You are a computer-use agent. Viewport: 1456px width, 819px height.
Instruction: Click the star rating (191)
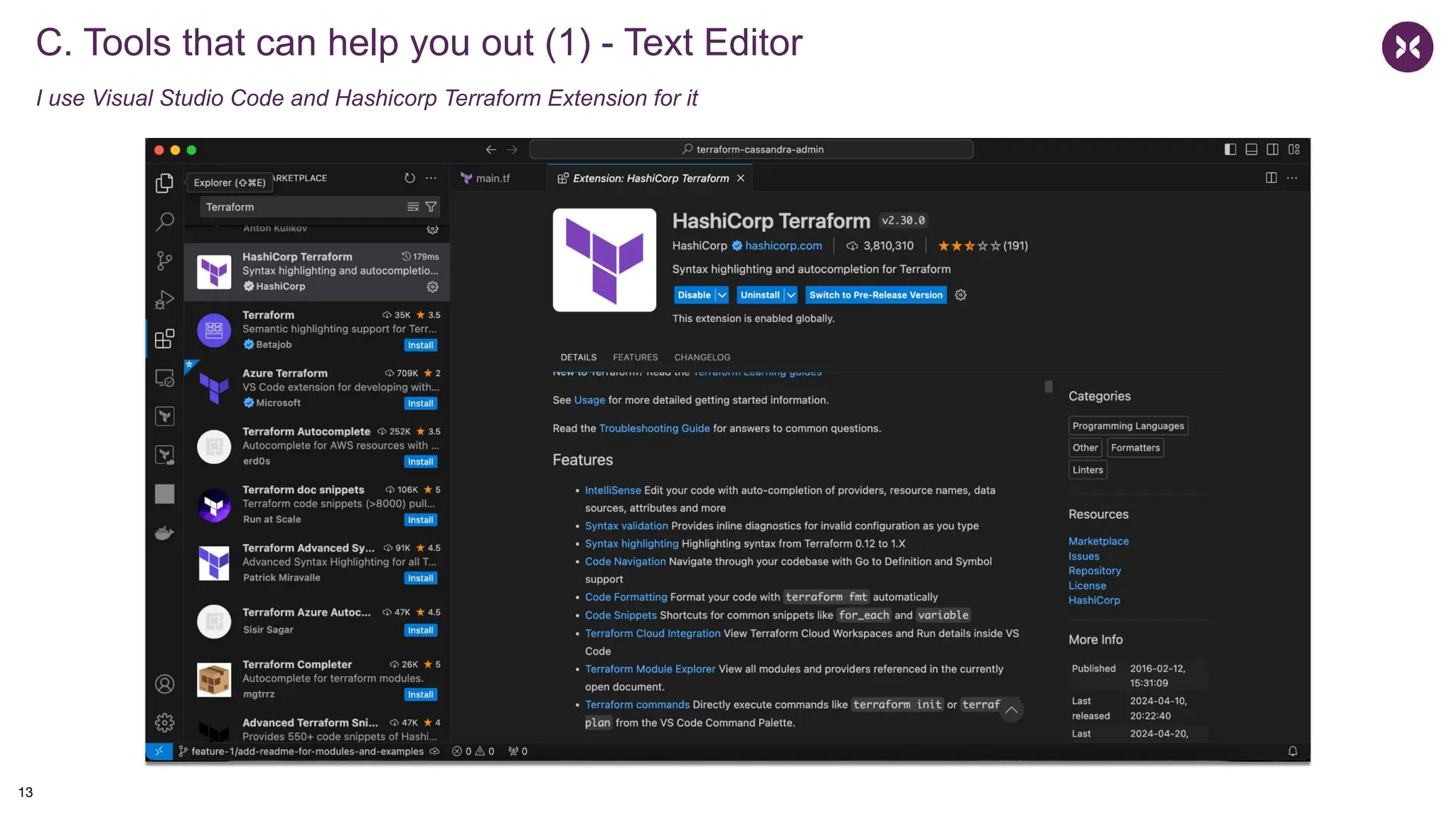[x=983, y=246]
